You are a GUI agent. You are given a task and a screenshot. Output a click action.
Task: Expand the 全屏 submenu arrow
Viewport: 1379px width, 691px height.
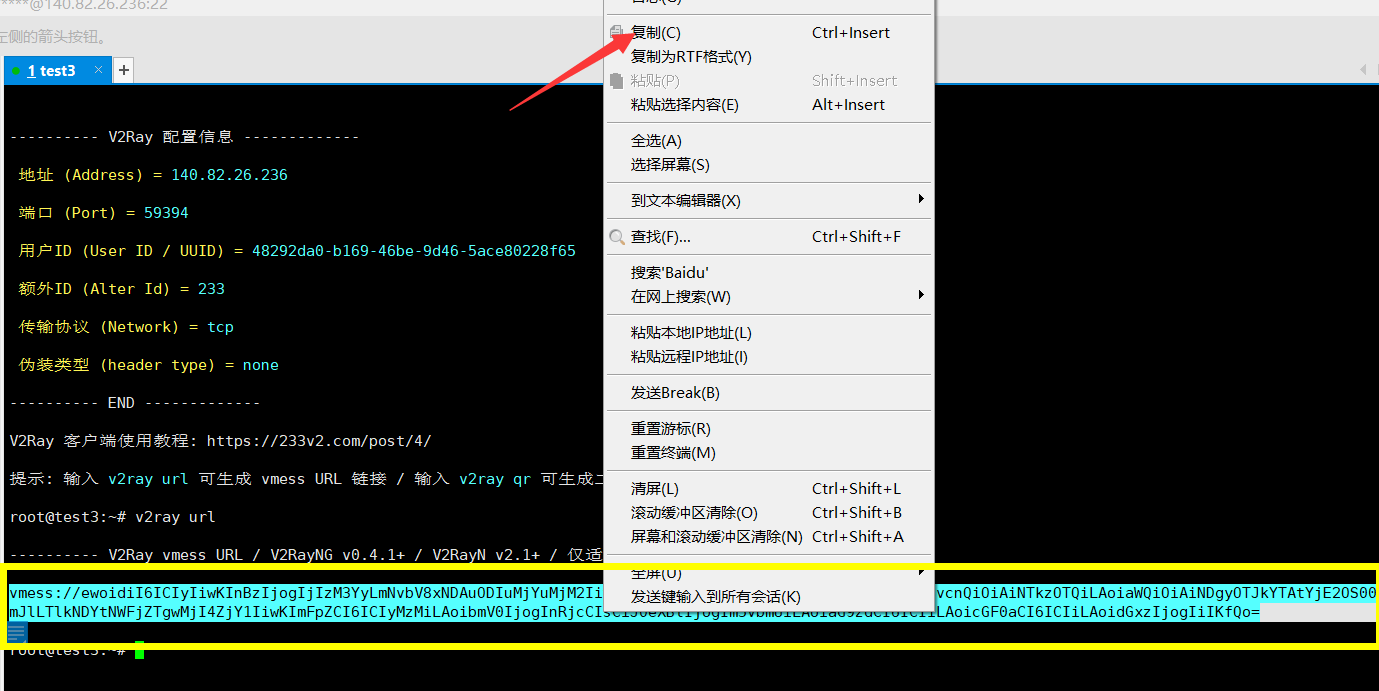click(x=920, y=572)
